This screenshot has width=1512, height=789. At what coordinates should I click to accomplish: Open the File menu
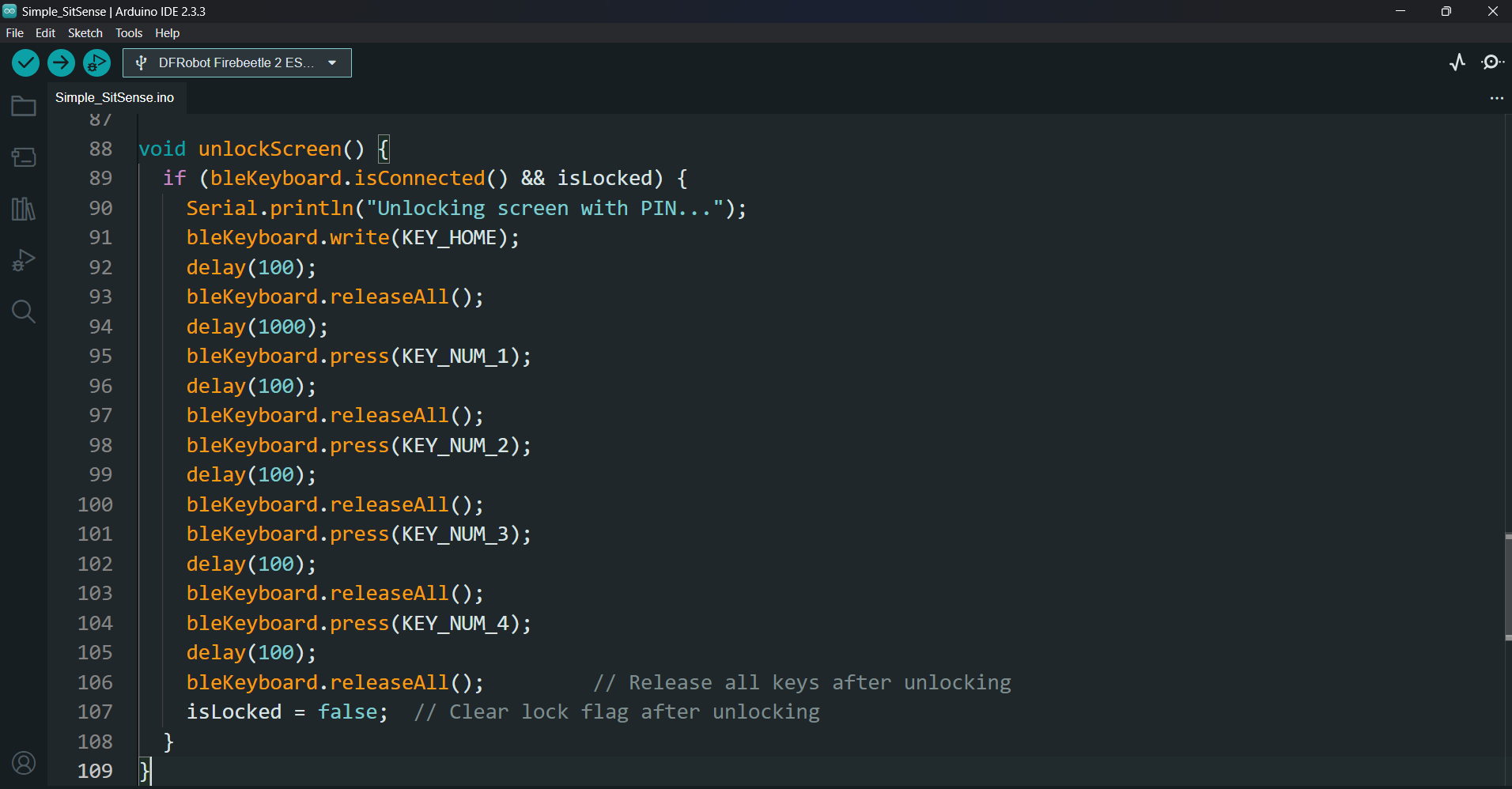click(x=15, y=33)
